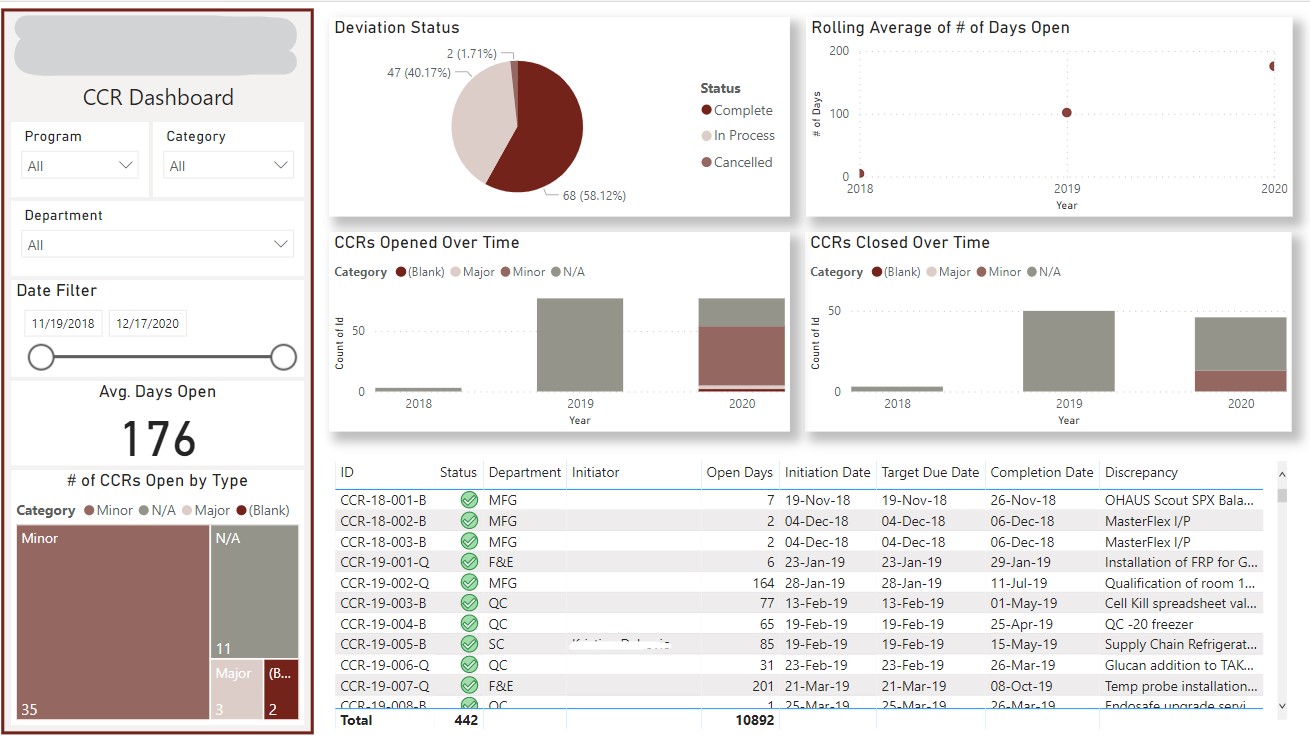Select the CCR-18-001-B ID cell

tap(383, 500)
